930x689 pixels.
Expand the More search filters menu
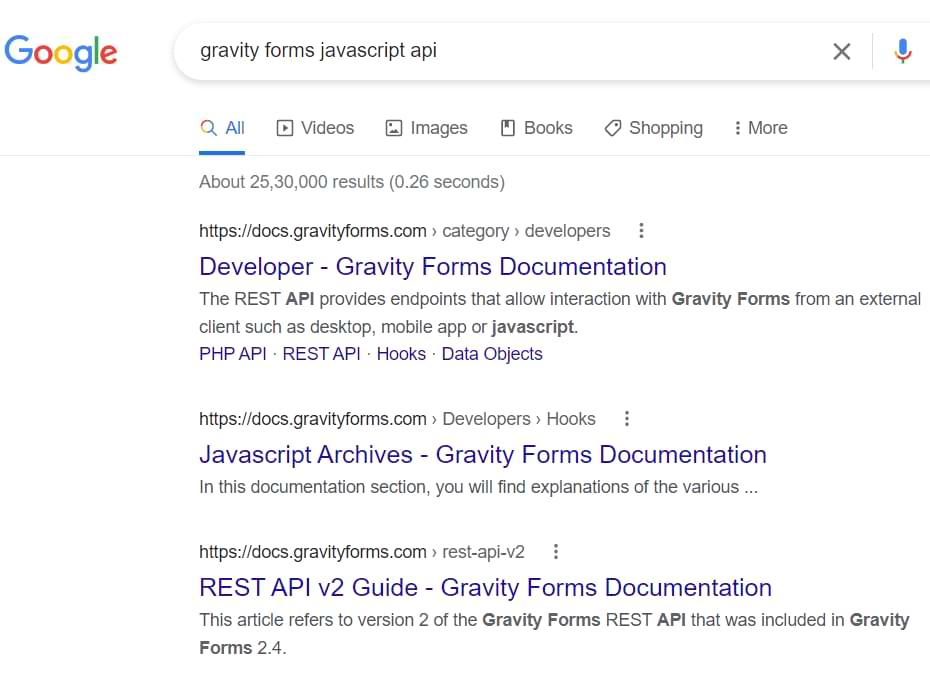tap(760, 128)
